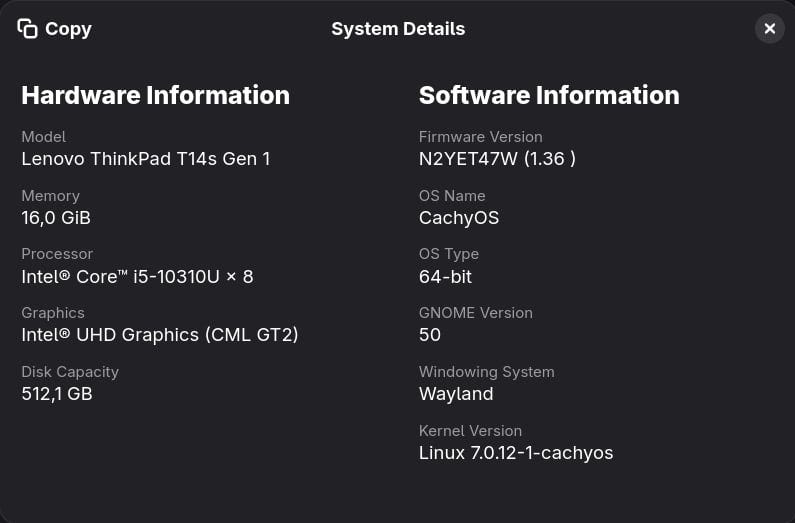The height and width of the screenshot is (523, 795).
Task: Click the Copy button label
Action: pos(68,29)
